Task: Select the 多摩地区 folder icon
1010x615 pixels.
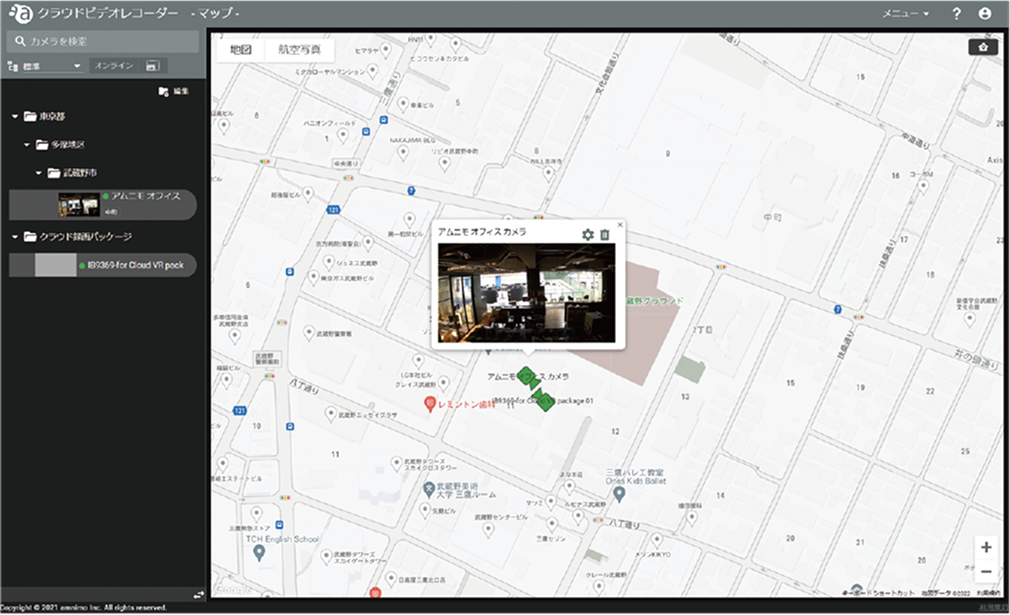Action: [x=42, y=145]
